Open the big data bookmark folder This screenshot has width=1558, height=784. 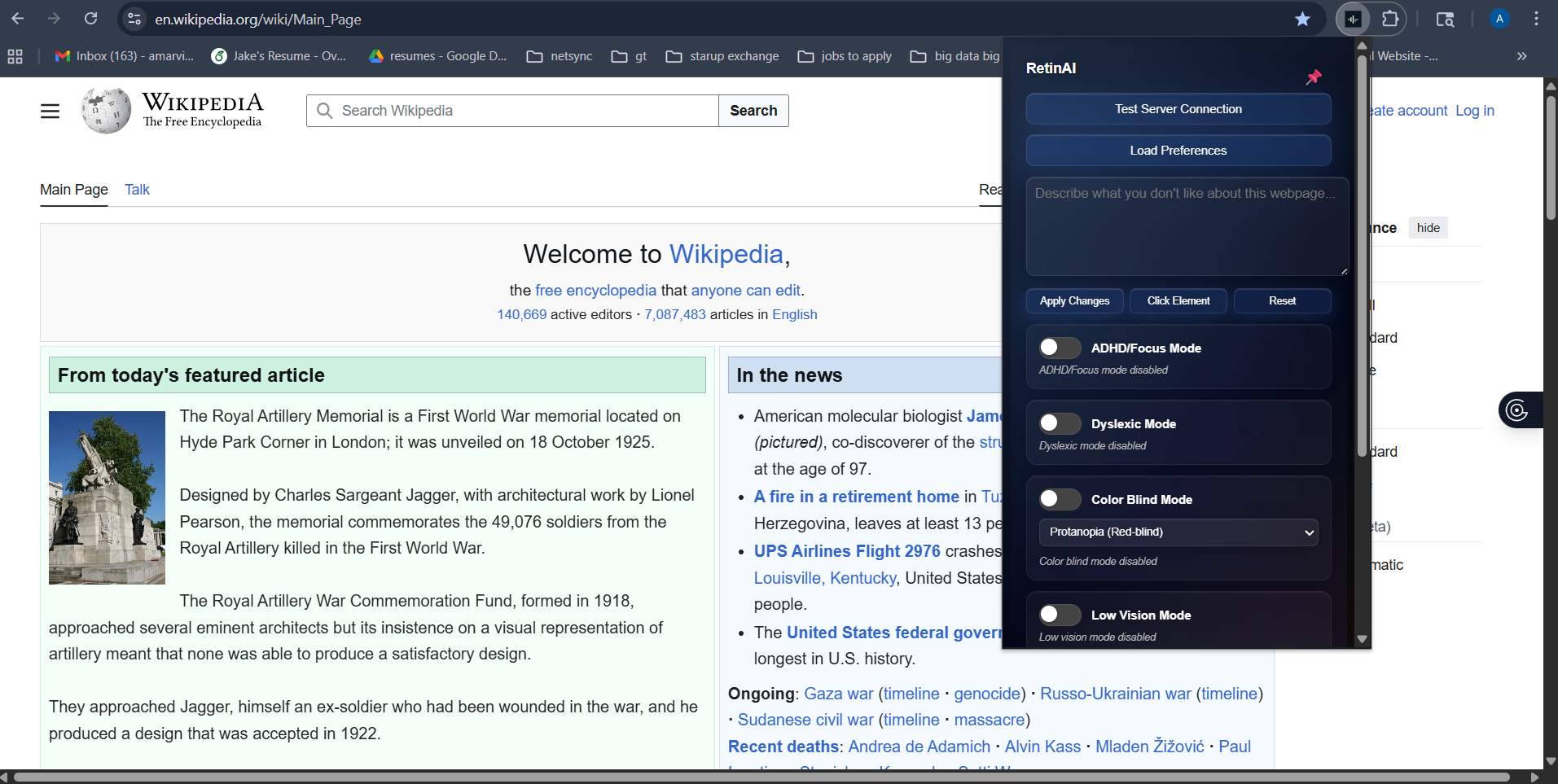coord(955,56)
